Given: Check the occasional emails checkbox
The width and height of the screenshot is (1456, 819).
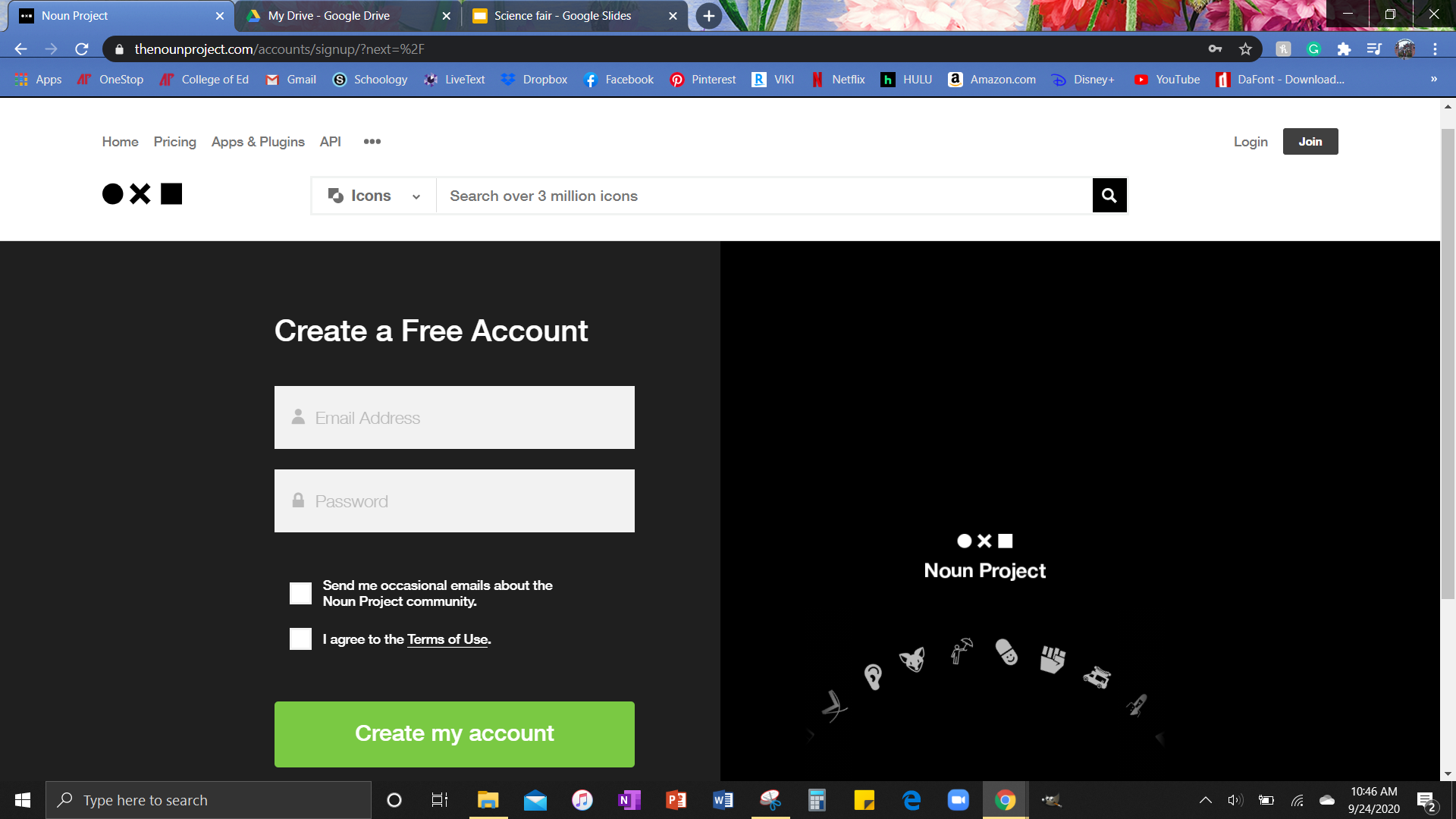Looking at the screenshot, I should (300, 593).
